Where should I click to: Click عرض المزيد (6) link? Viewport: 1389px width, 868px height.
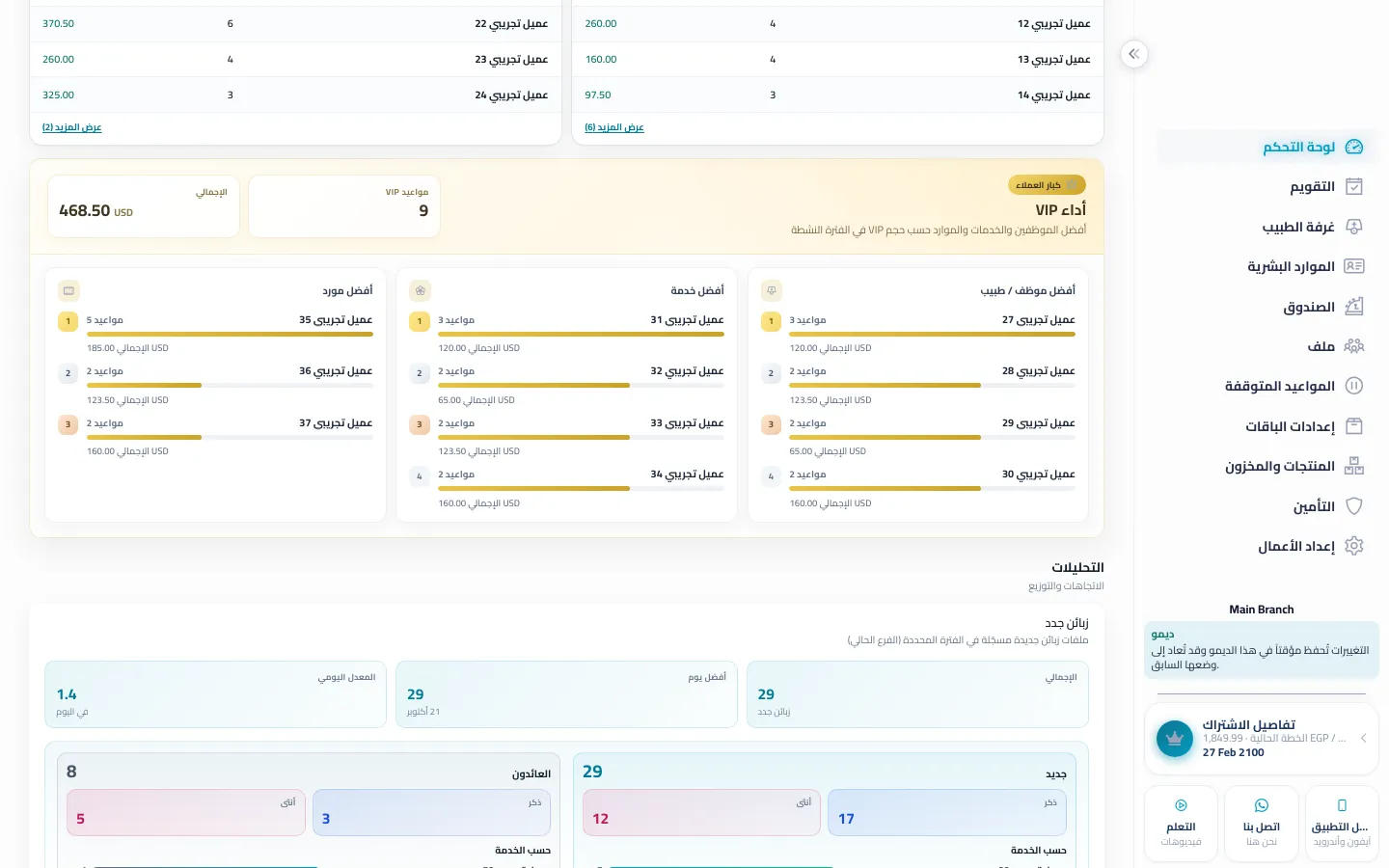(x=614, y=127)
